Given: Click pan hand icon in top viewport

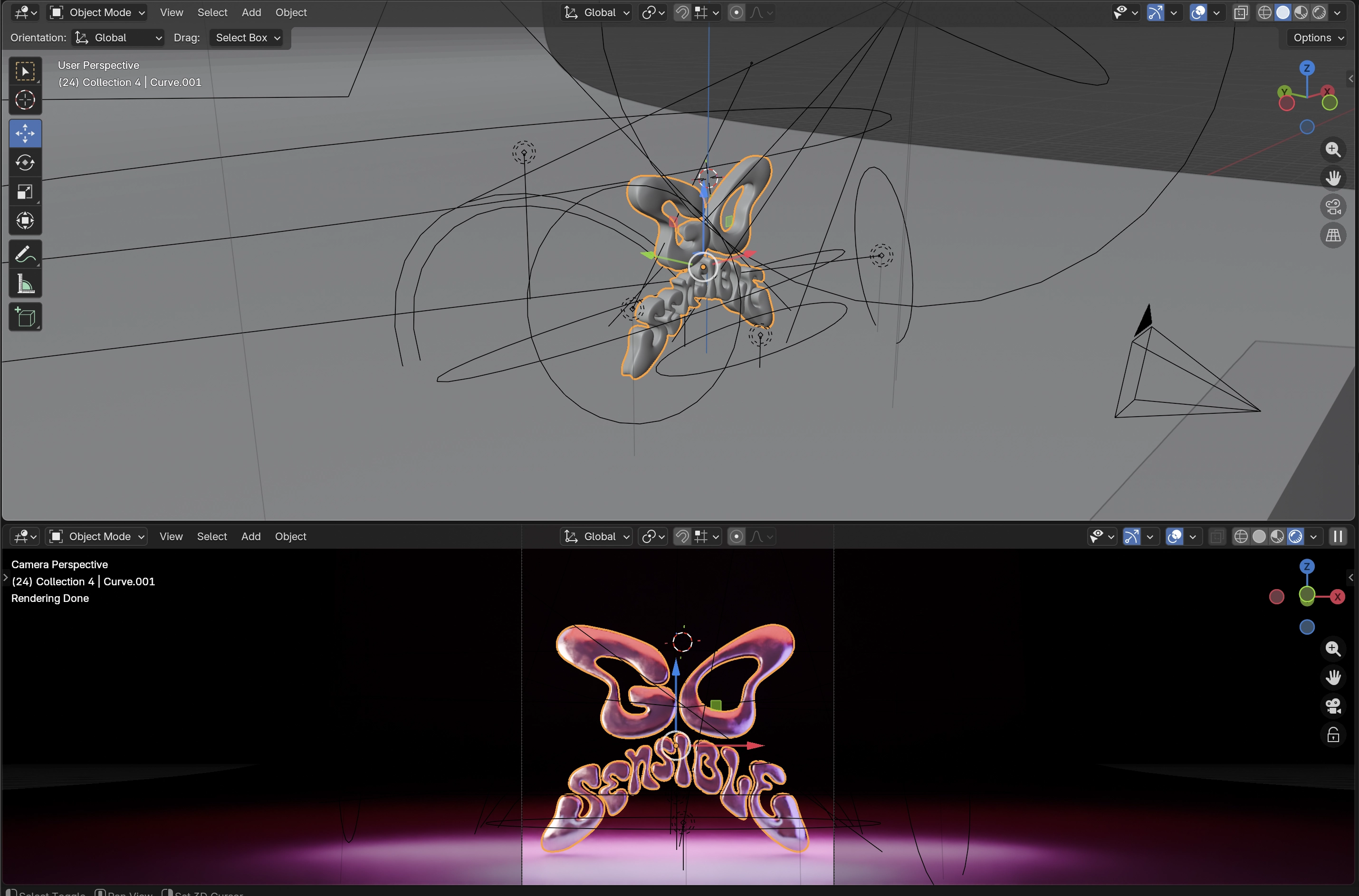Looking at the screenshot, I should pyautogui.click(x=1333, y=178).
